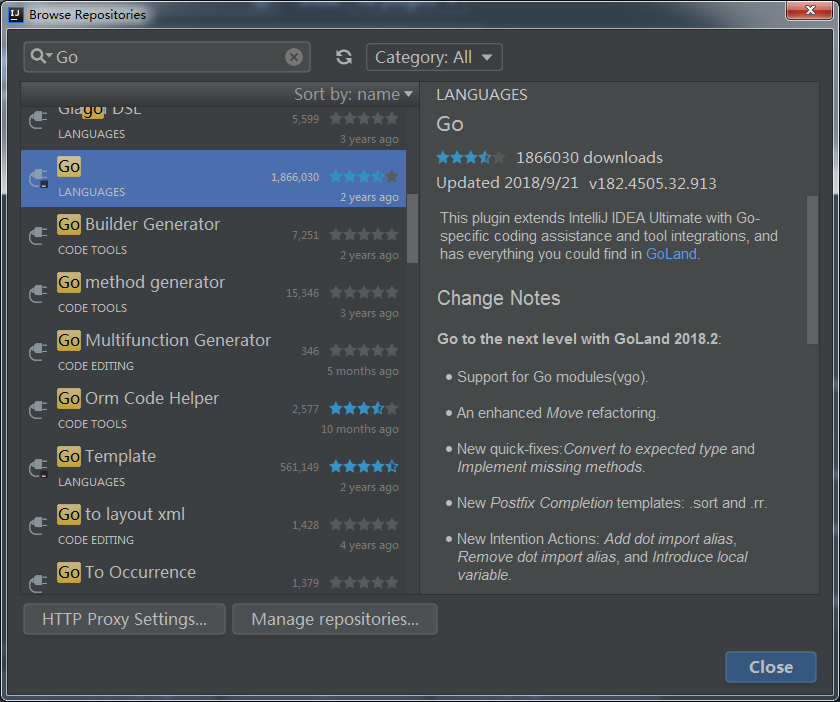Click star rating of selected Go row
840x702 pixels.
(364, 176)
